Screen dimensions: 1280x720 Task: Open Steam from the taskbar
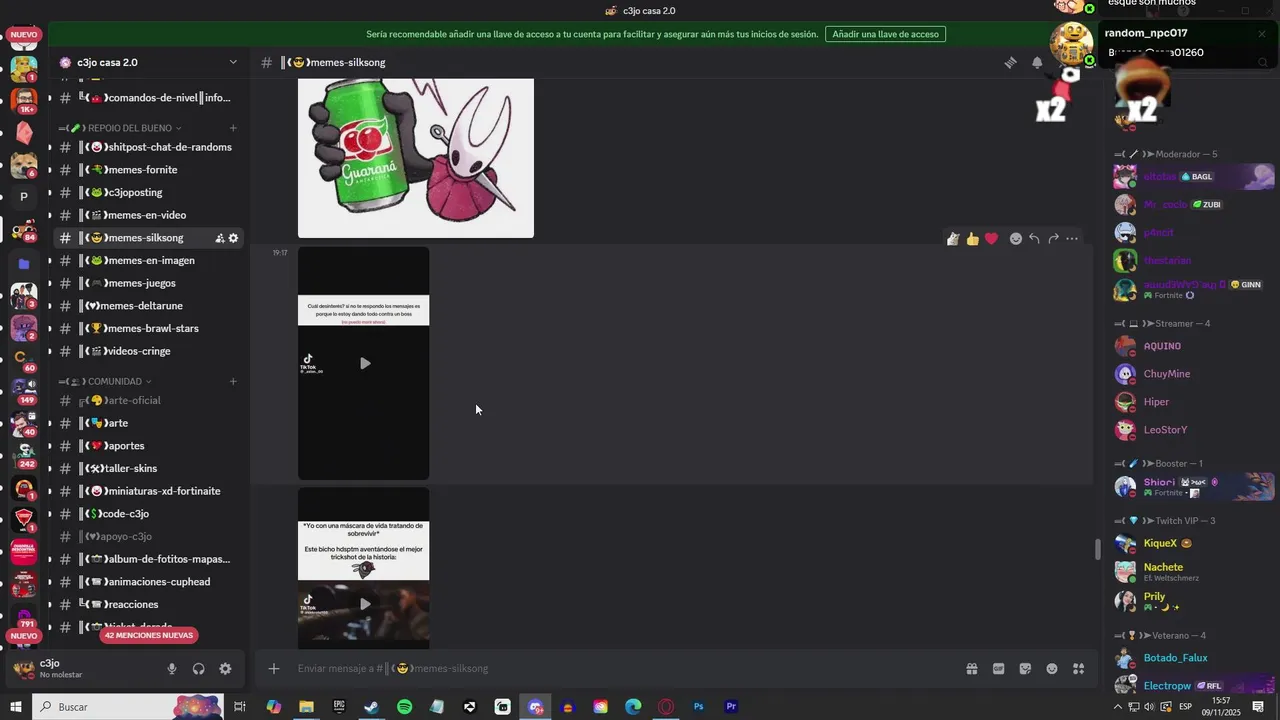tap(371, 707)
